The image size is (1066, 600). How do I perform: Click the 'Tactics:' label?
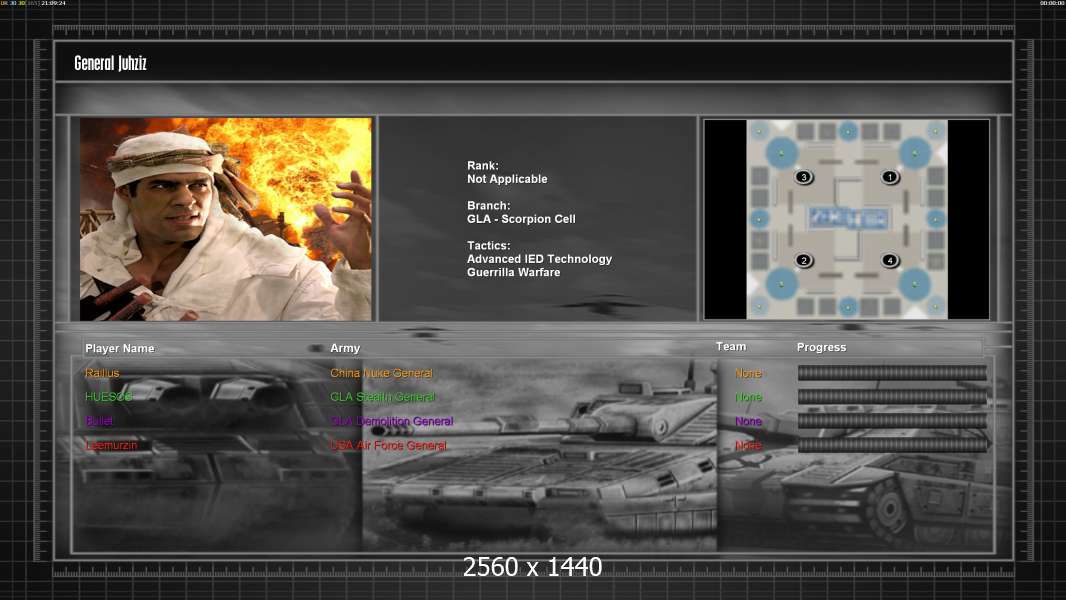(x=488, y=246)
